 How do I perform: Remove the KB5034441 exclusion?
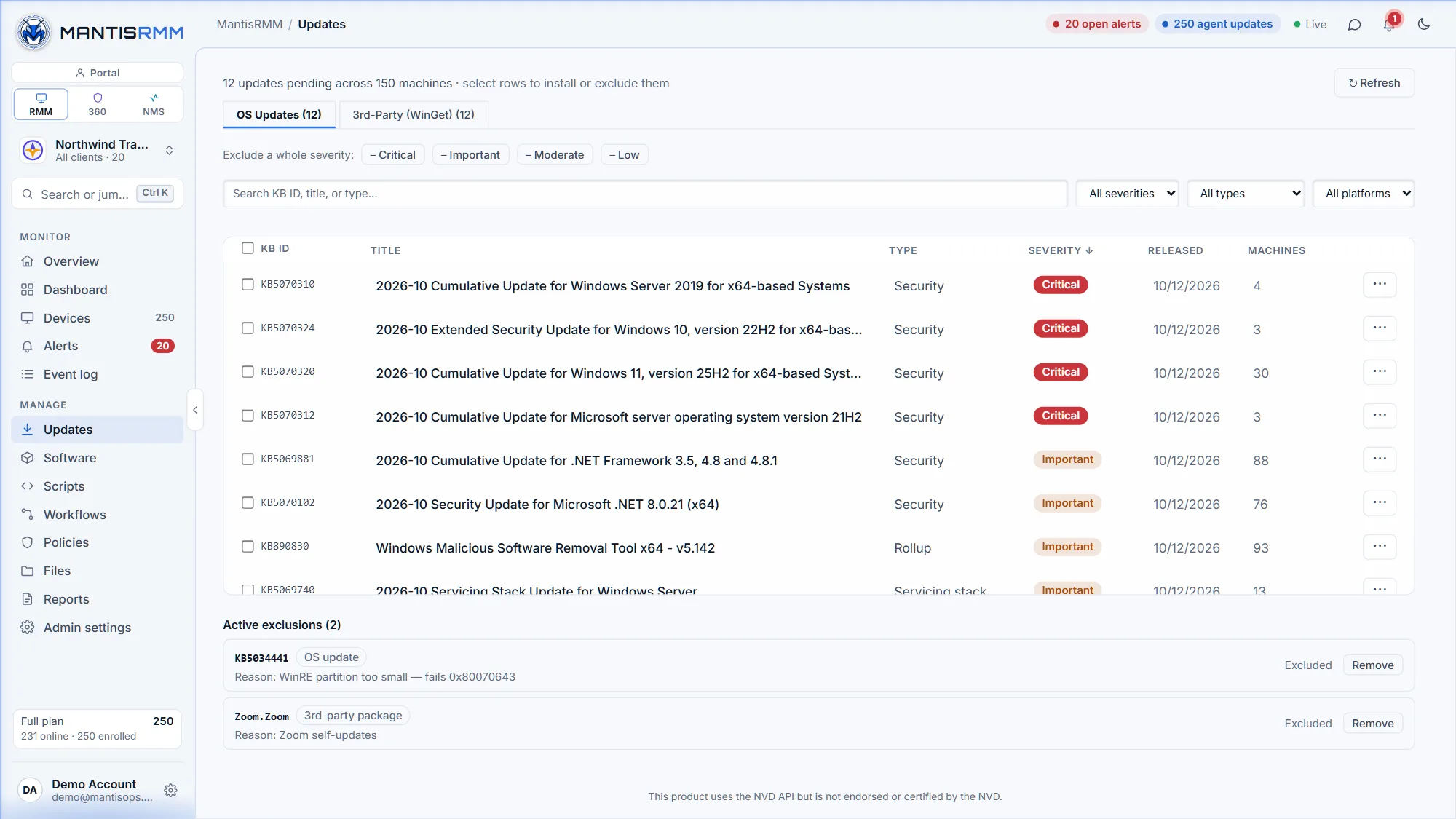point(1373,665)
